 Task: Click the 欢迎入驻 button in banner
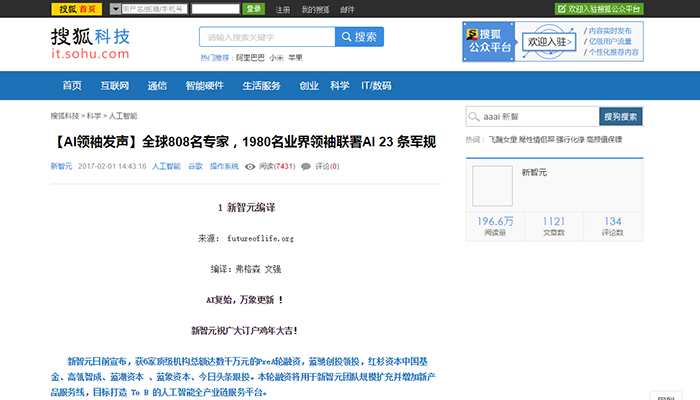click(549, 43)
